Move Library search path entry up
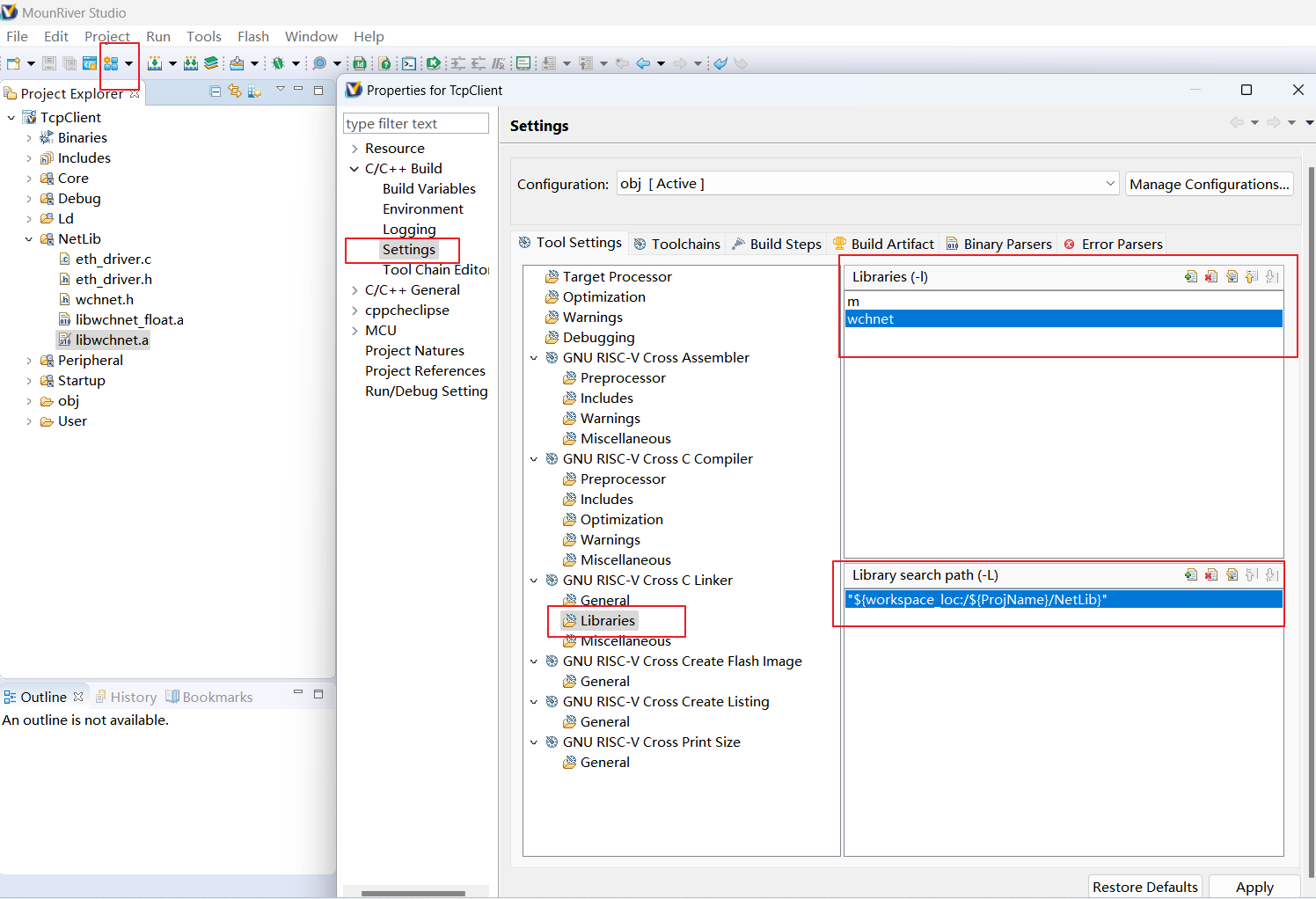Screen dimensions: 1316x899 (x=1252, y=574)
